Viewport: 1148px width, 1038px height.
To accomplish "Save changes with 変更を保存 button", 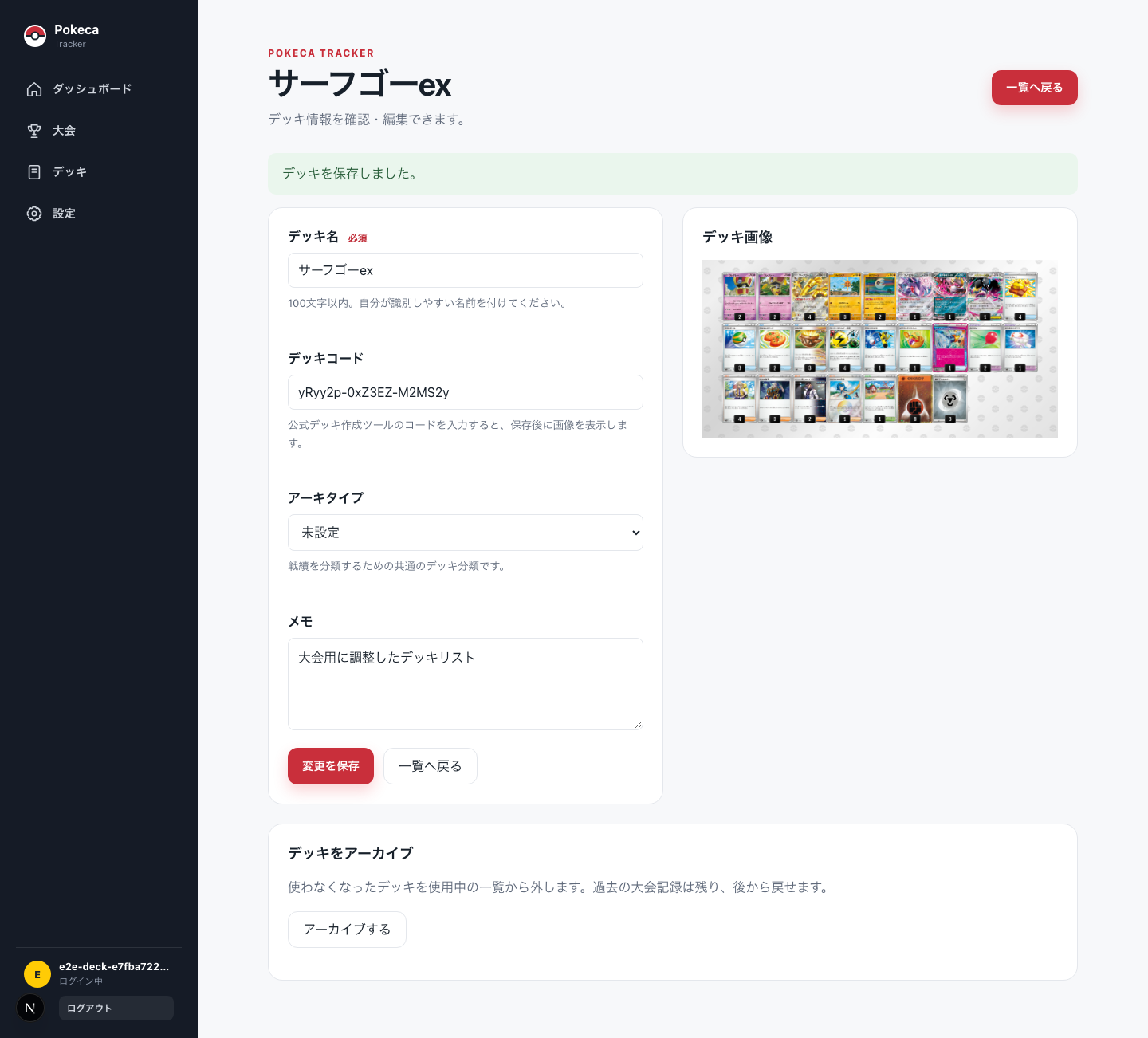I will pos(331,766).
